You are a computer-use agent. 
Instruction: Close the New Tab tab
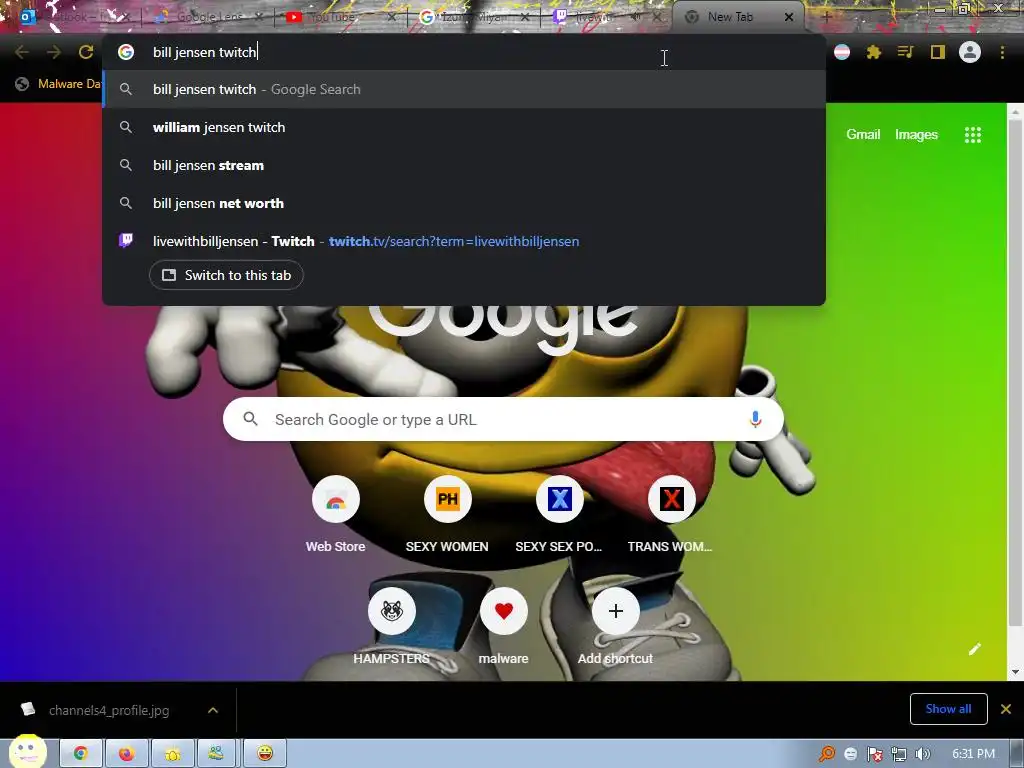coord(789,17)
